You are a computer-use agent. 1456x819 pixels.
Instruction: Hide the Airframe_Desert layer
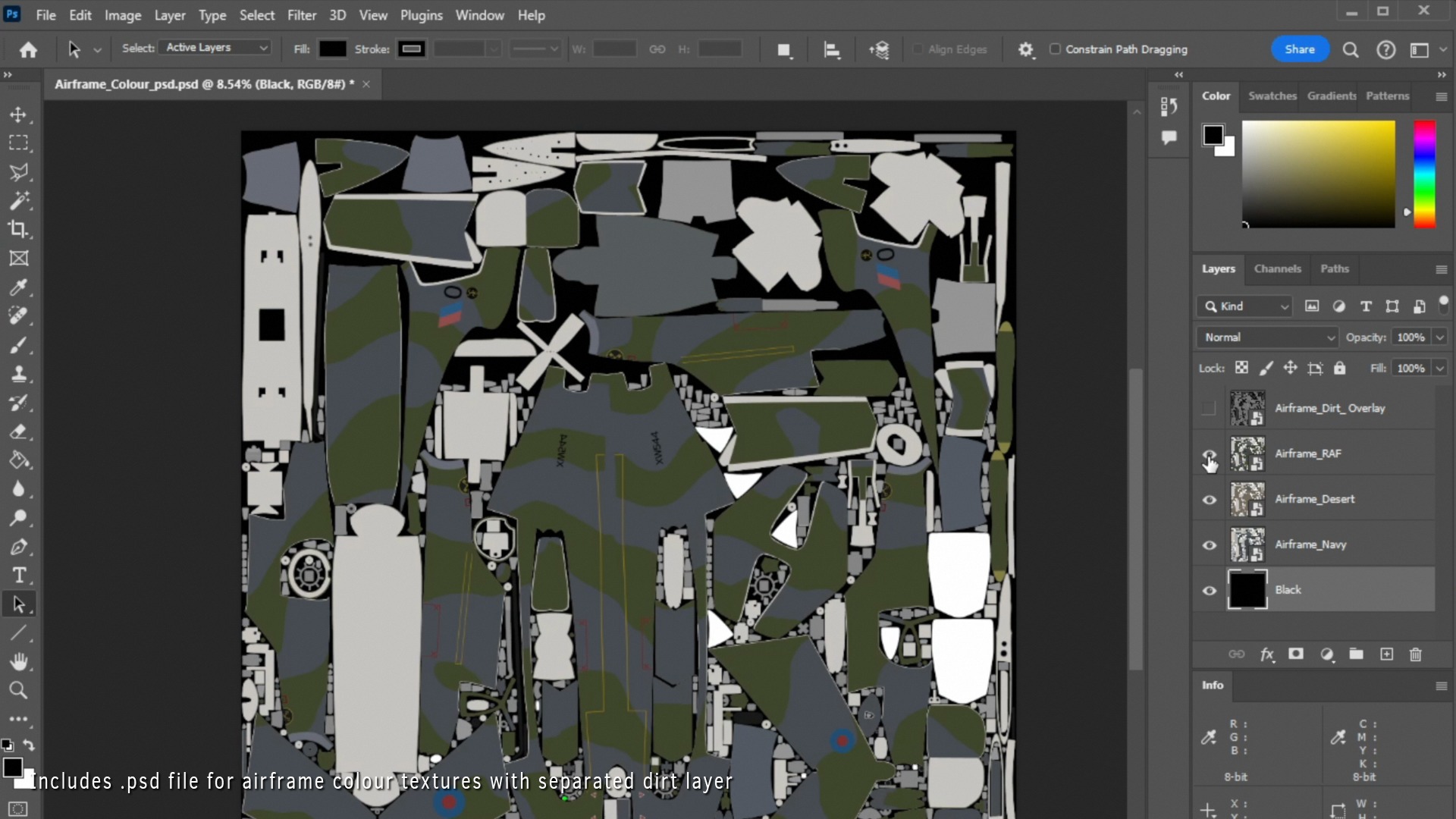click(1209, 500)
